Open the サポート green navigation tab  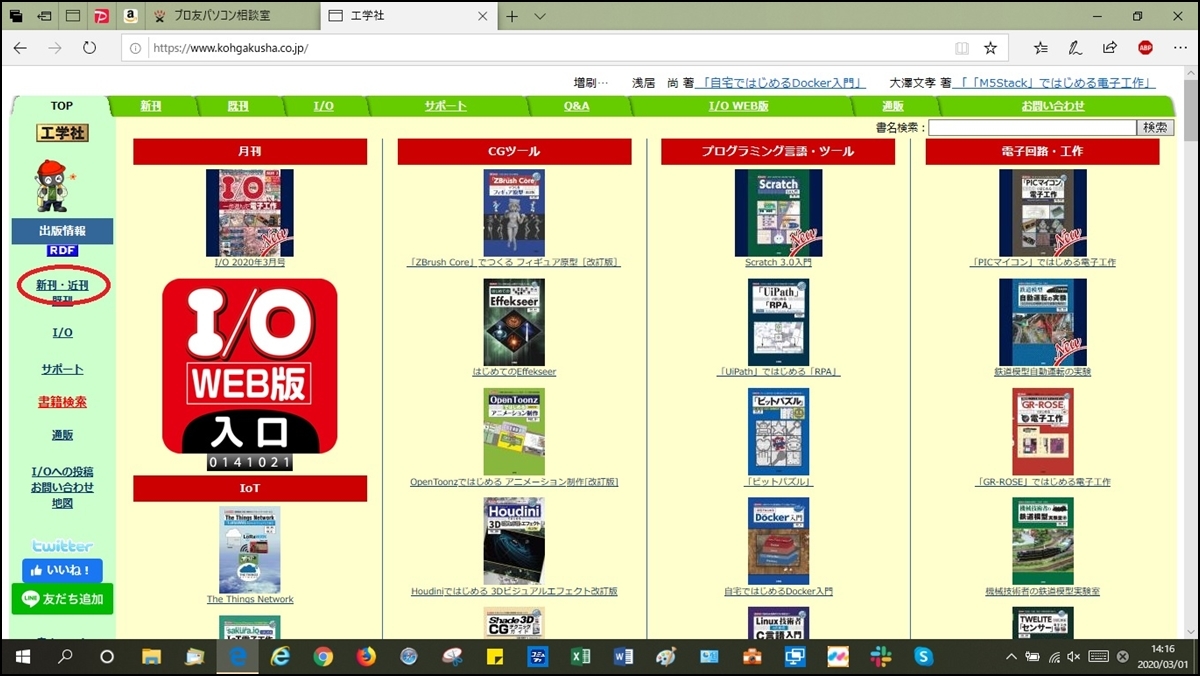(x=445, y=106)
